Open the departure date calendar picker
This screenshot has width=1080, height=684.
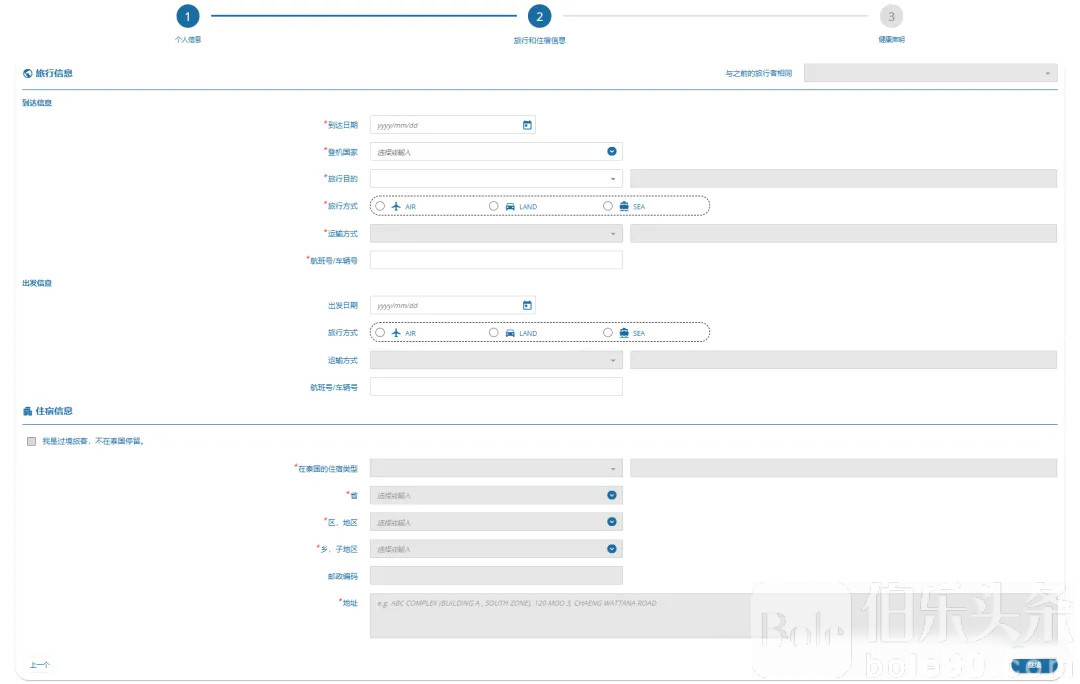(527, 305)
